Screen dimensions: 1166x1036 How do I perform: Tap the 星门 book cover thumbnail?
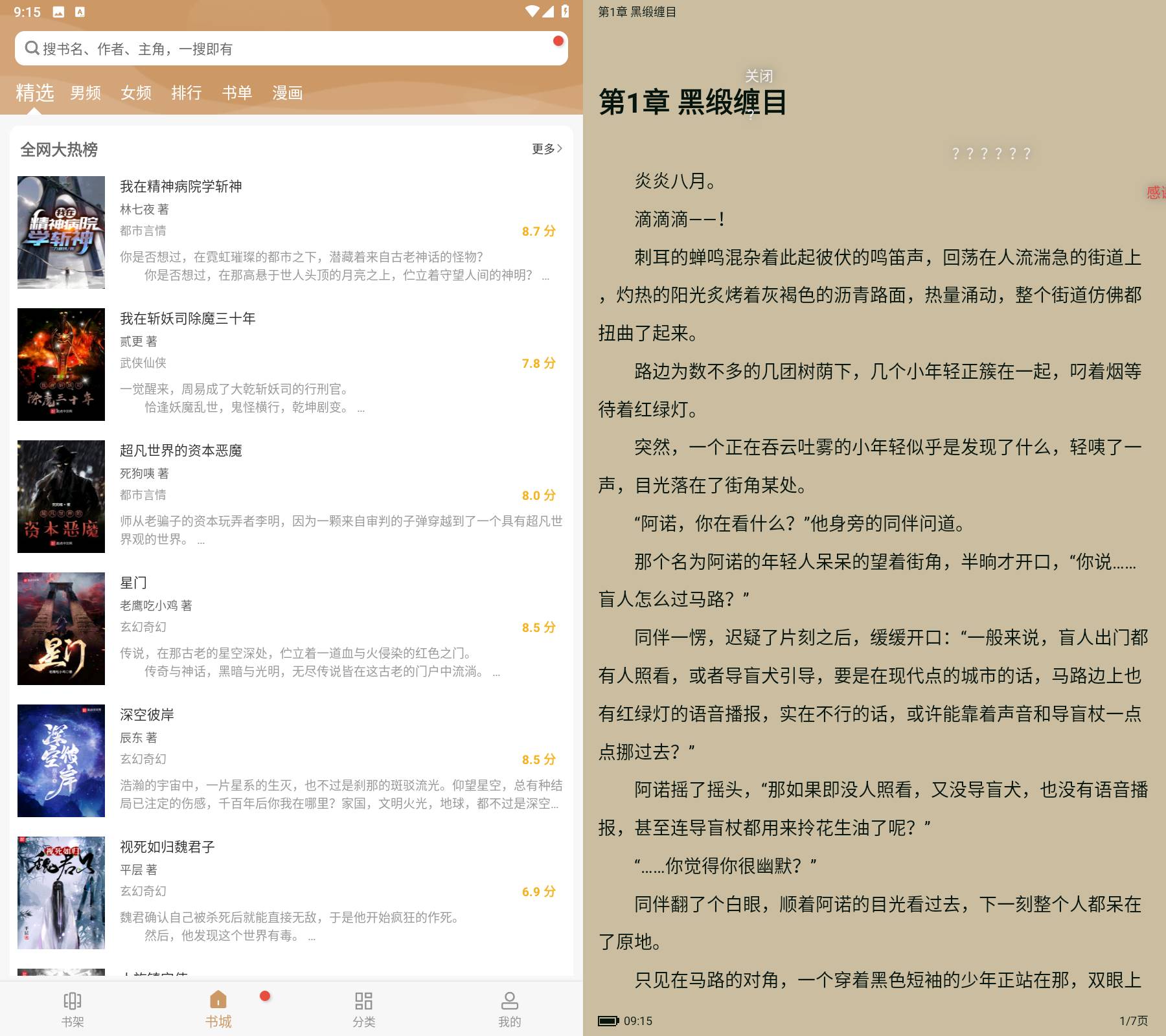click(x=61, y=629)
